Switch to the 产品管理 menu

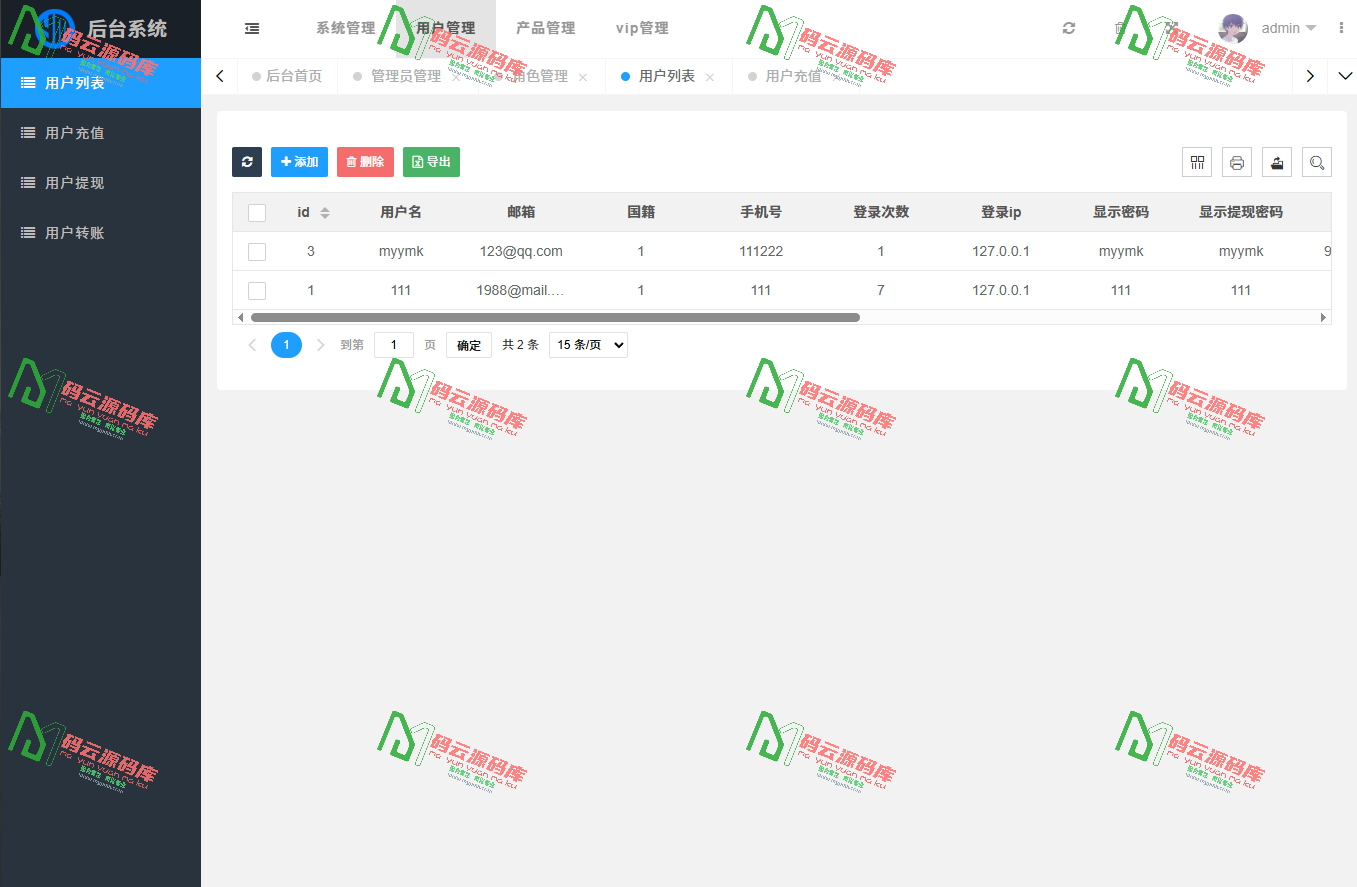click(544, 28)
